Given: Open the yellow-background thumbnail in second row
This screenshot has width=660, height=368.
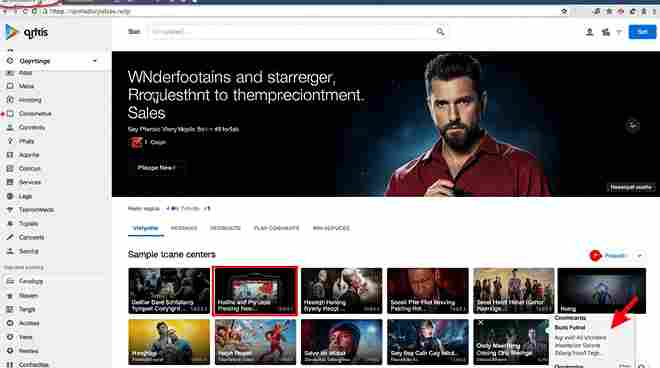Looking at the screenshot, I should click(169, 342).
